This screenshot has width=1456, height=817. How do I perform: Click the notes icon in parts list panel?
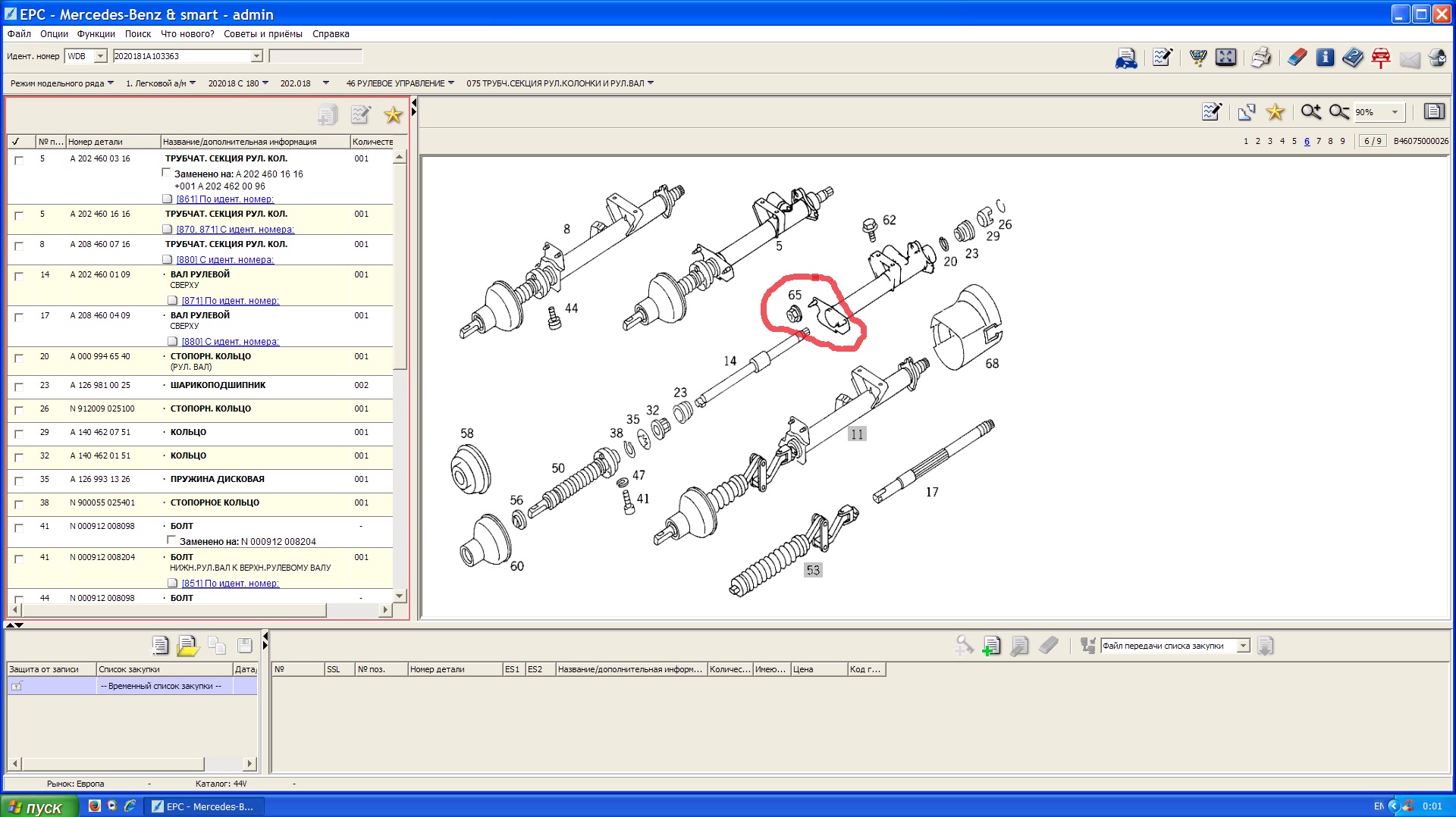point(361,114)
